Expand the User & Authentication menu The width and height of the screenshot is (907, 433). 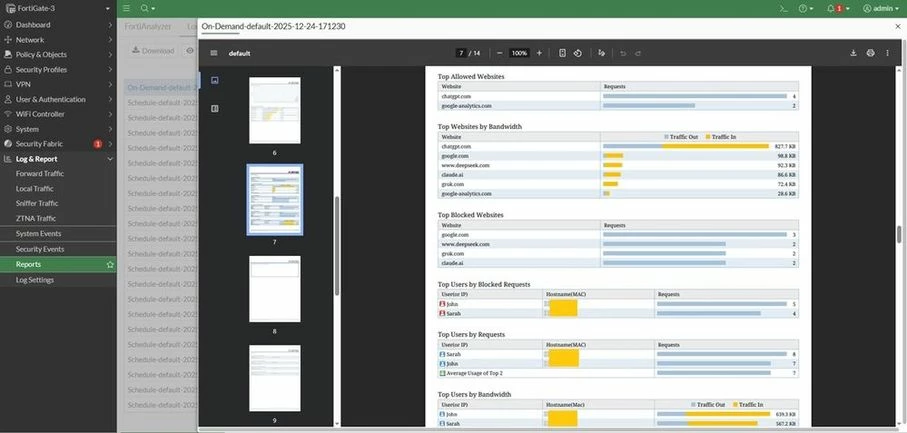coord(58,99)
